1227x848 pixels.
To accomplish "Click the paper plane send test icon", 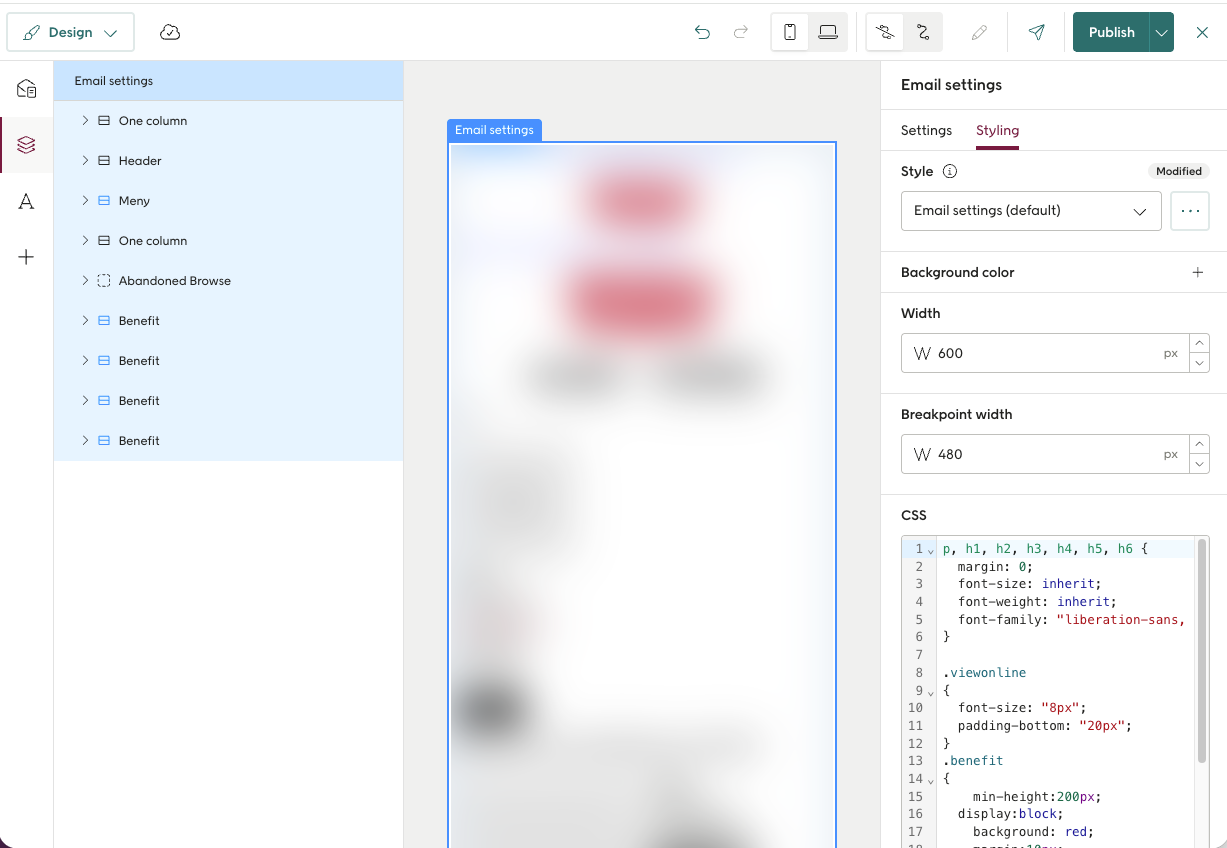I will (1036, 32).
